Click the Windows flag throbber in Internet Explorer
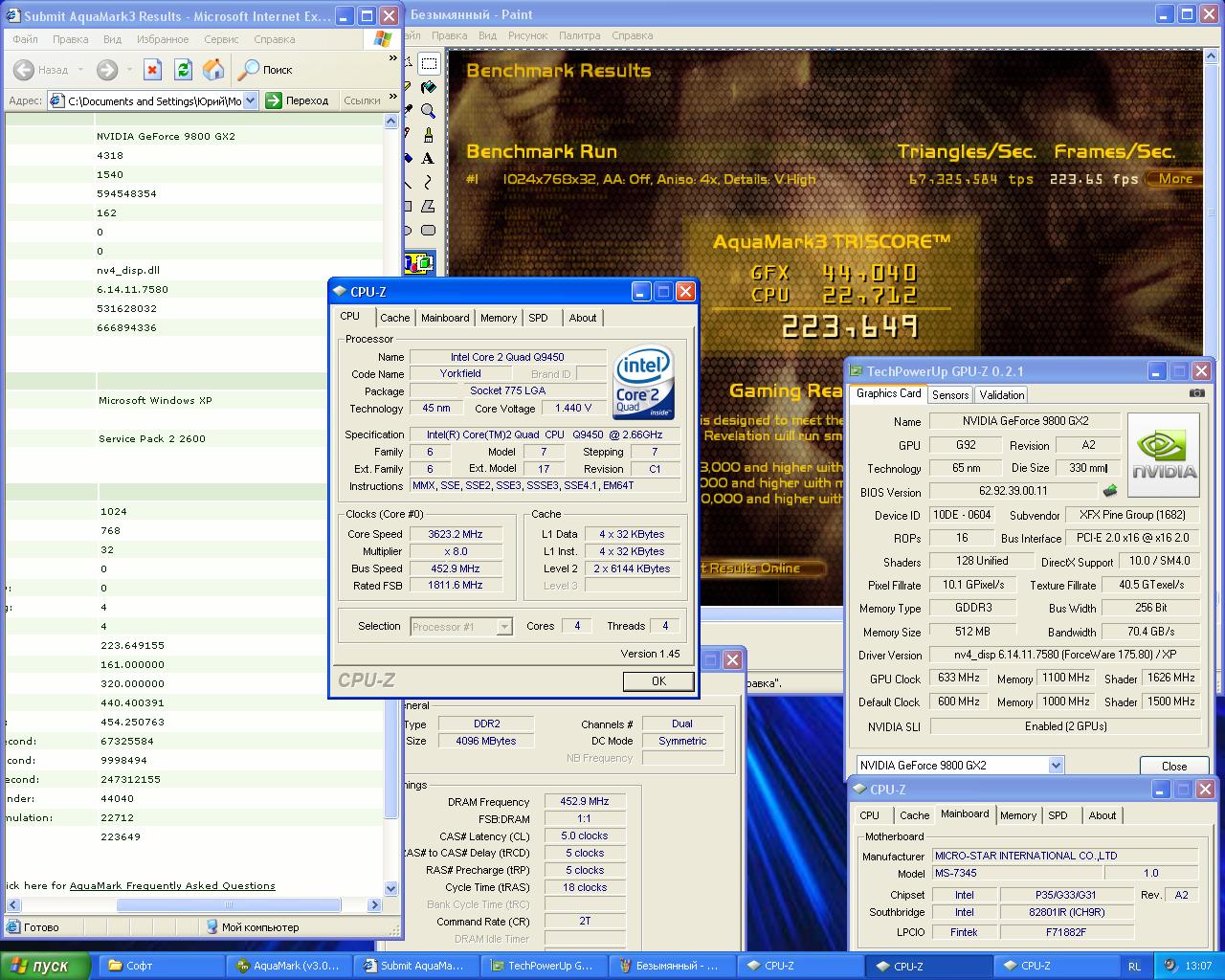This screenshot has height=980, width=1225. (x=383, y=39)
